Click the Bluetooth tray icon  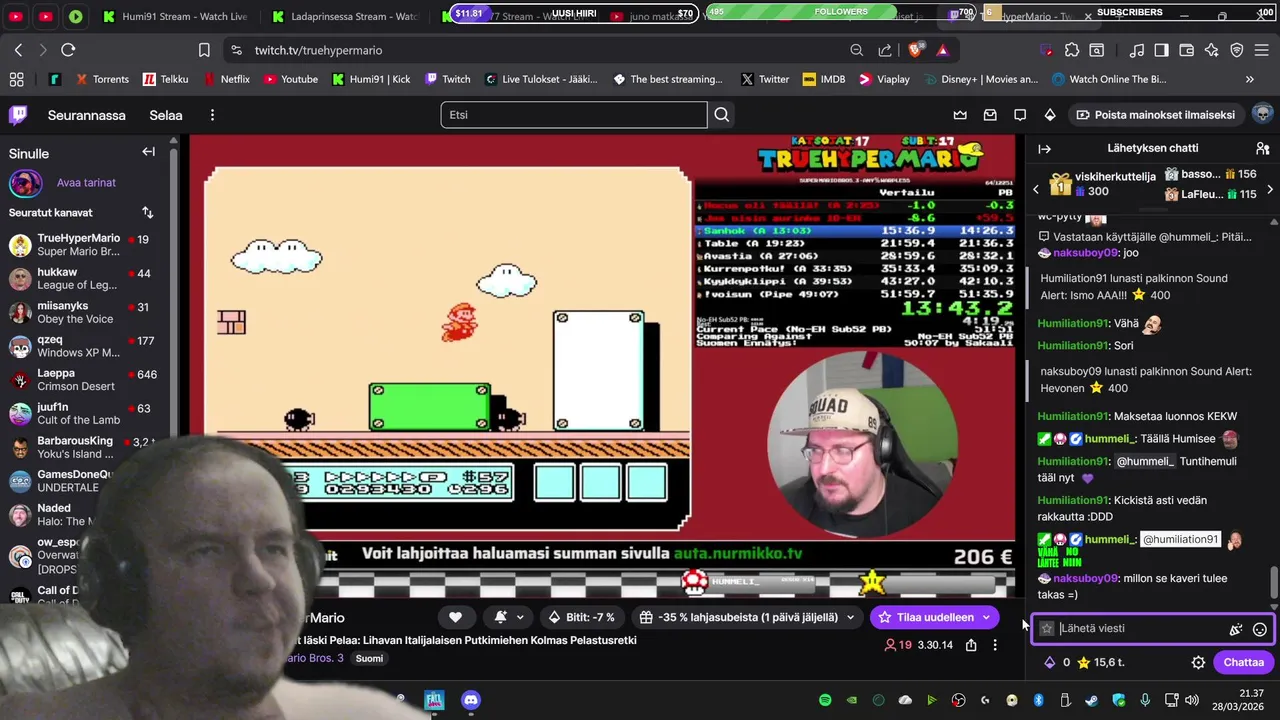click(1038, 700)
